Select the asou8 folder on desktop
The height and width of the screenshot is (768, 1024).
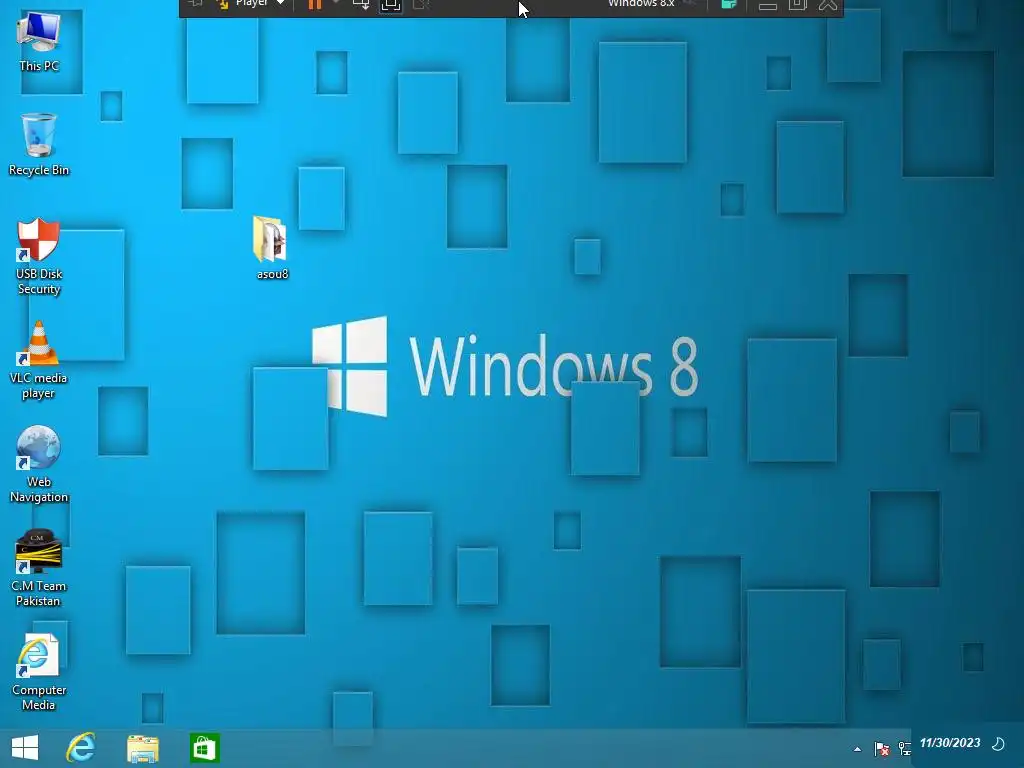pyautogui.click(x=272, y=248)
